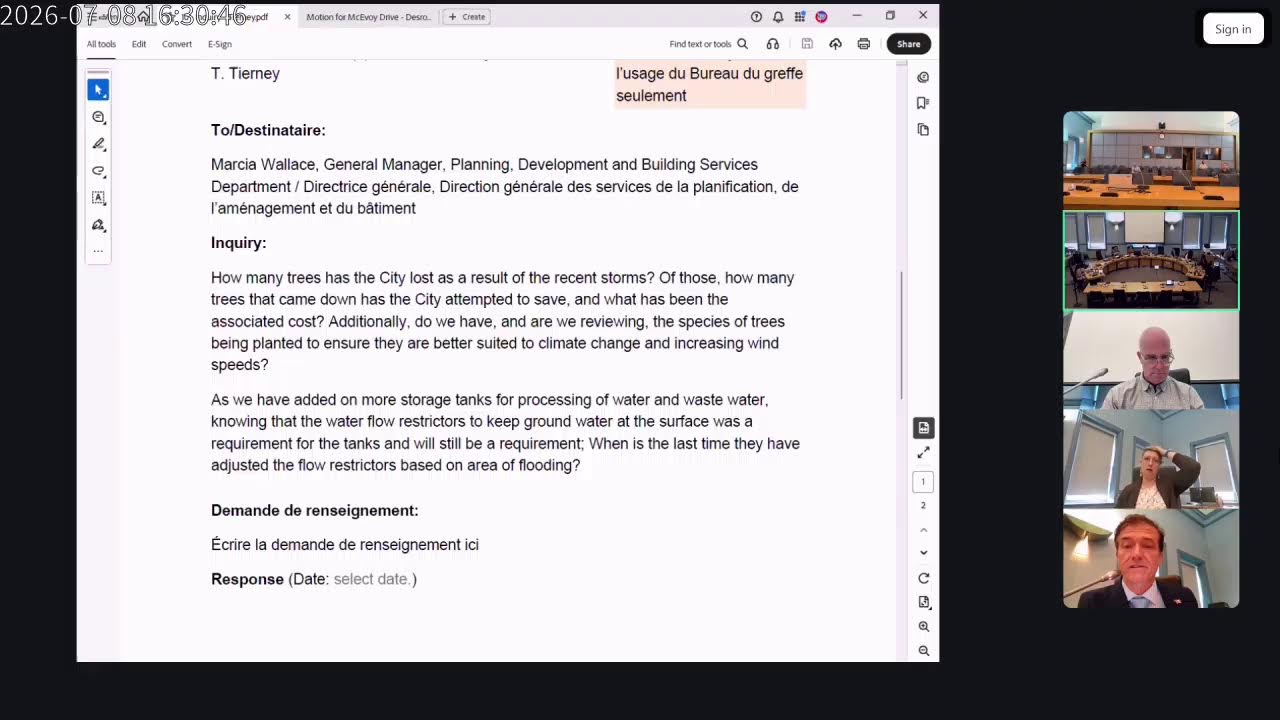
Task: Open the Help question mark icon
Action: 756,17
